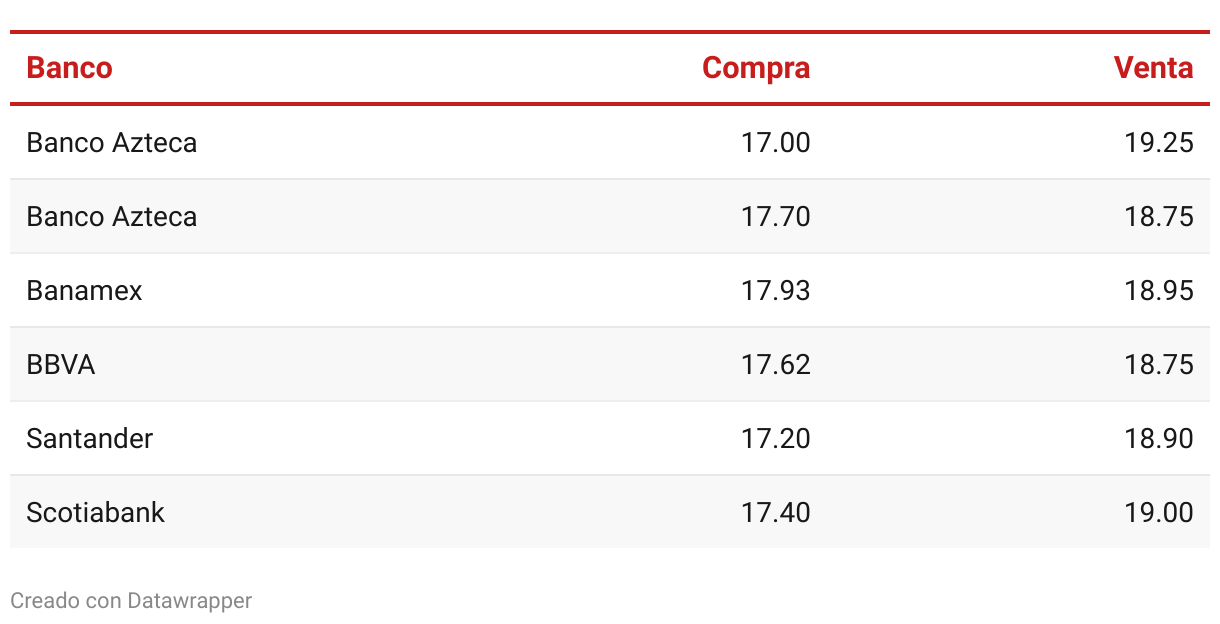Select BBVA's 17.62 Compra value
The height and width of the screenshot is (624, 1220).
(x=776, y=365)
